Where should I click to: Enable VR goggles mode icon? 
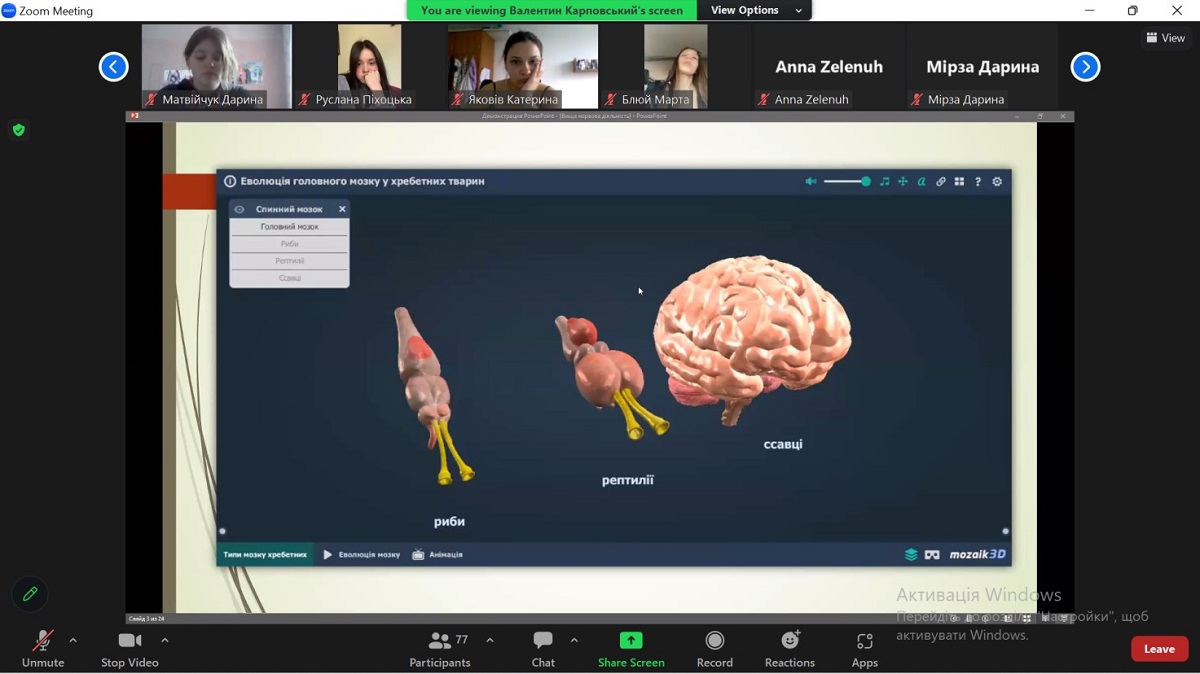coord(932,554)
